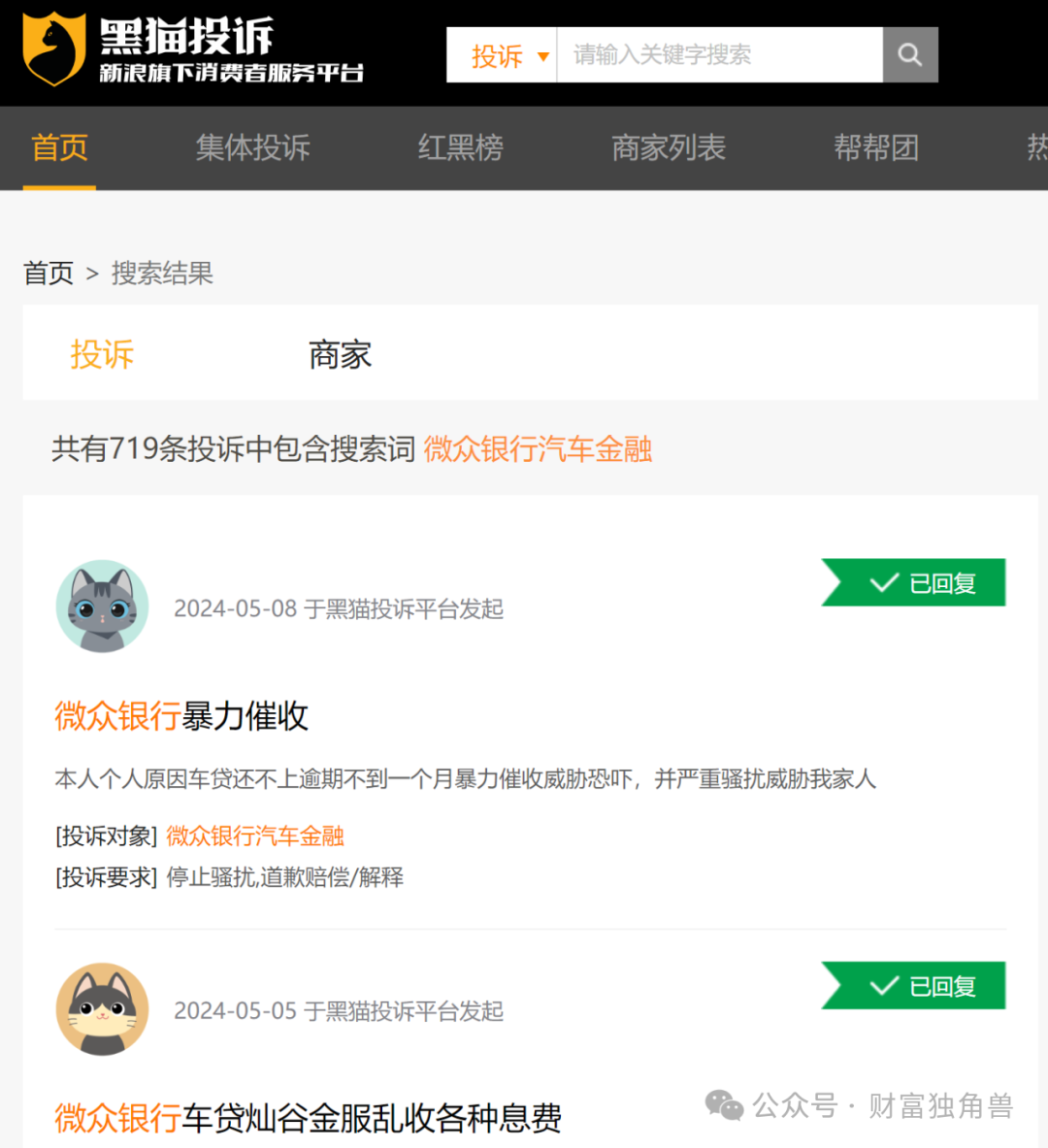The width and height of the screenshot is (1048, 1148).
Task: Click 微众银行汽车金融 complaint target link
Action: [255, 836]
